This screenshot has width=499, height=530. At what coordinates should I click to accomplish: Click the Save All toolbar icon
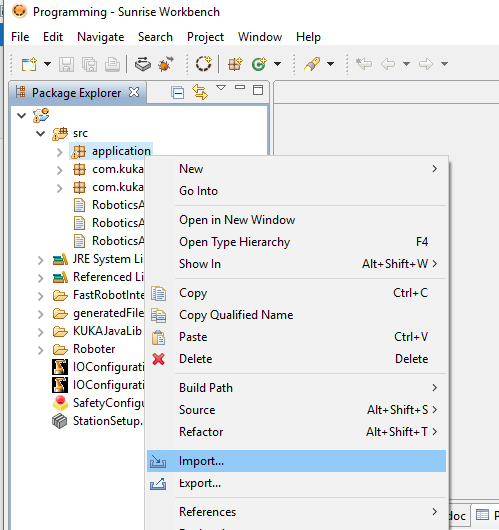coord(90,64)
